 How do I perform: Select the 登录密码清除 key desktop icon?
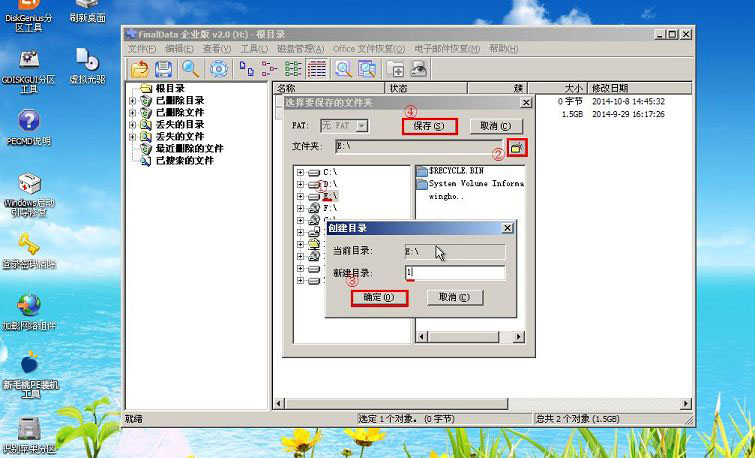(x=29, y=251)
